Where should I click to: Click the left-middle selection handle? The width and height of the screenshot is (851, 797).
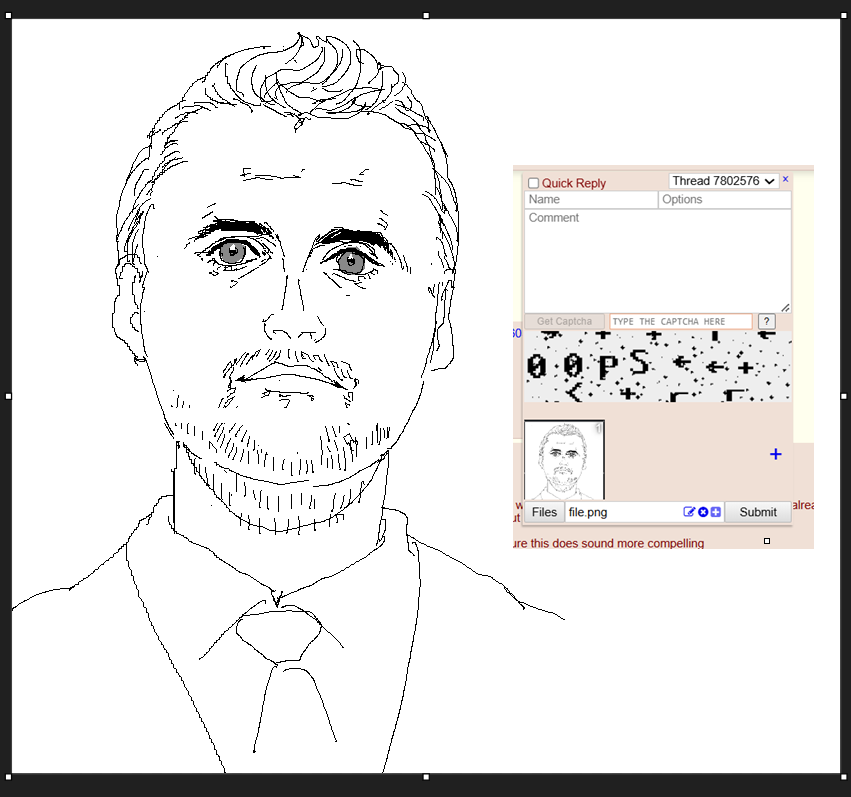(8, 397)
